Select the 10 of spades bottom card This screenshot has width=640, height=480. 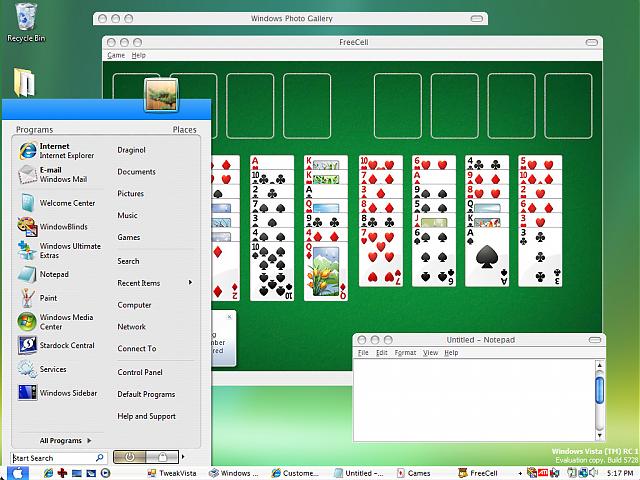pyautogui.click(x=272, y=271)
